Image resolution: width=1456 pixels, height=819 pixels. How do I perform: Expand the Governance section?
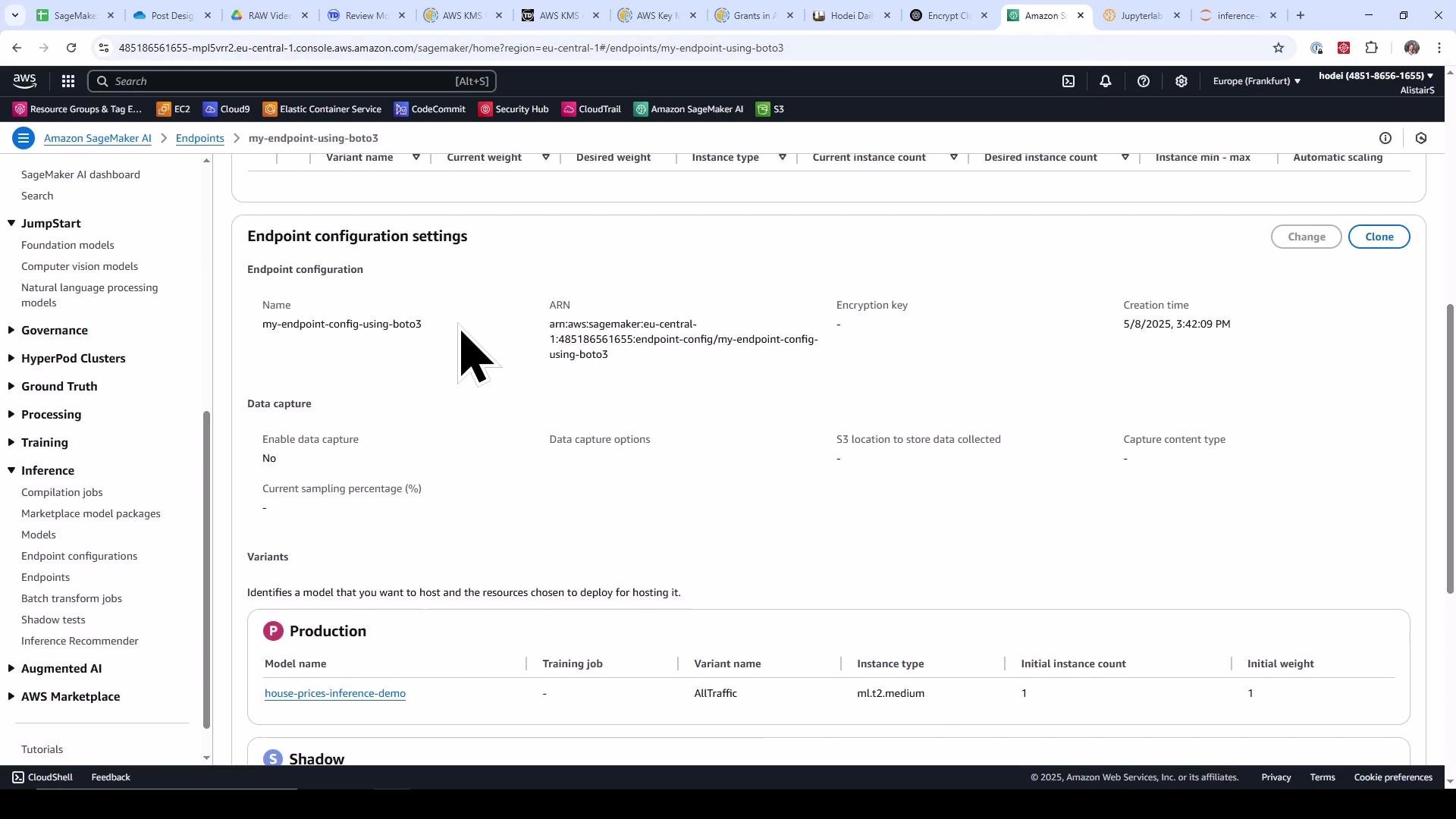click(x=11, y=330)
